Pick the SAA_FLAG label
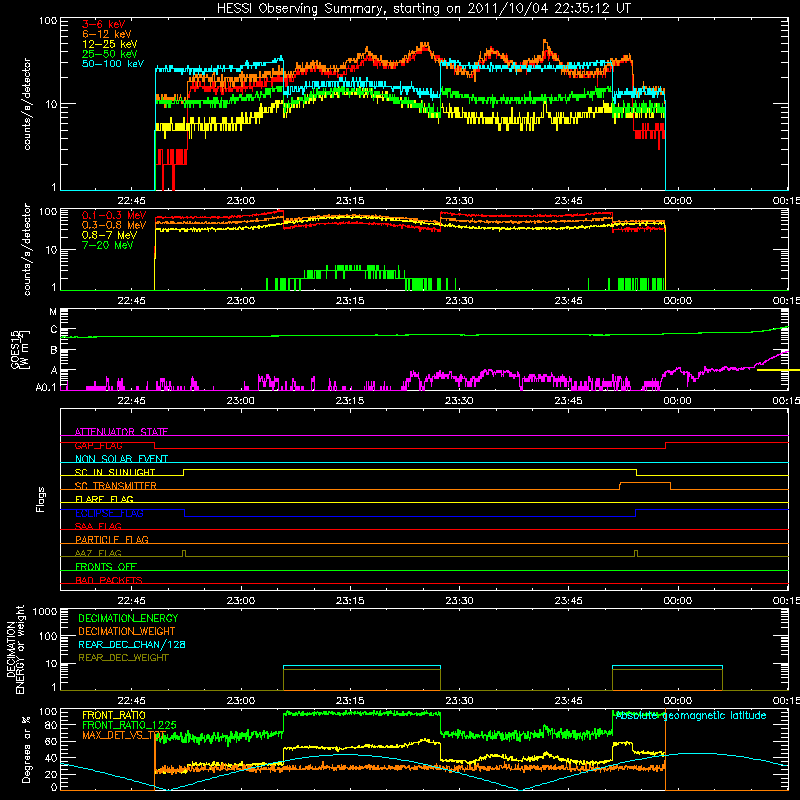Screen dimensions: 800x800 click(98, 526)
